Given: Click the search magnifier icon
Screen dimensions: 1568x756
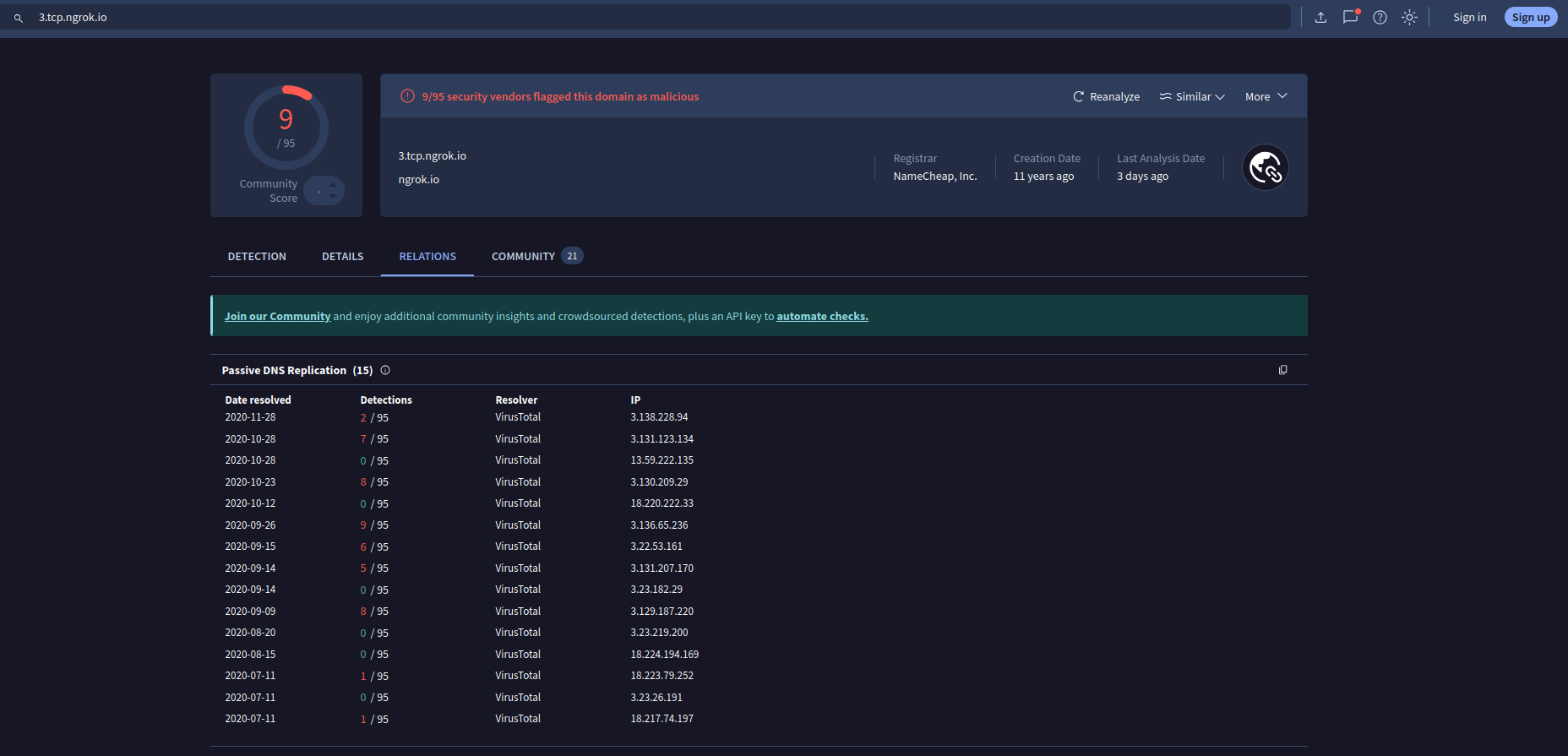Looking at the screenshot, I should click(19, 18).
